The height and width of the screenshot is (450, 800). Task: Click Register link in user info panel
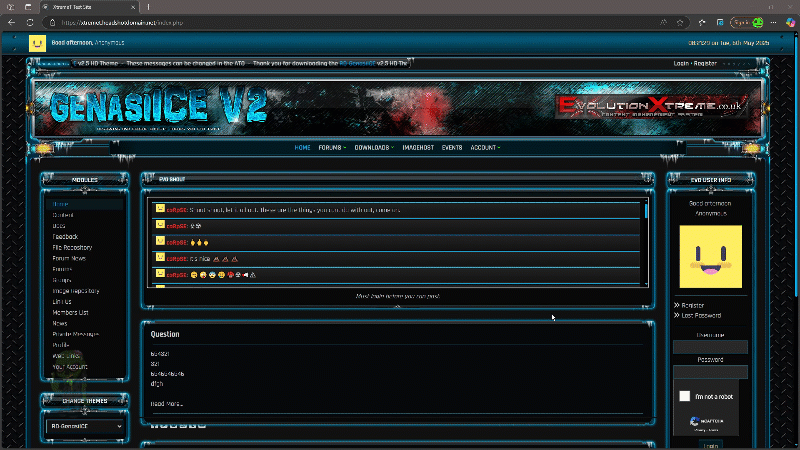pos(693,305)
